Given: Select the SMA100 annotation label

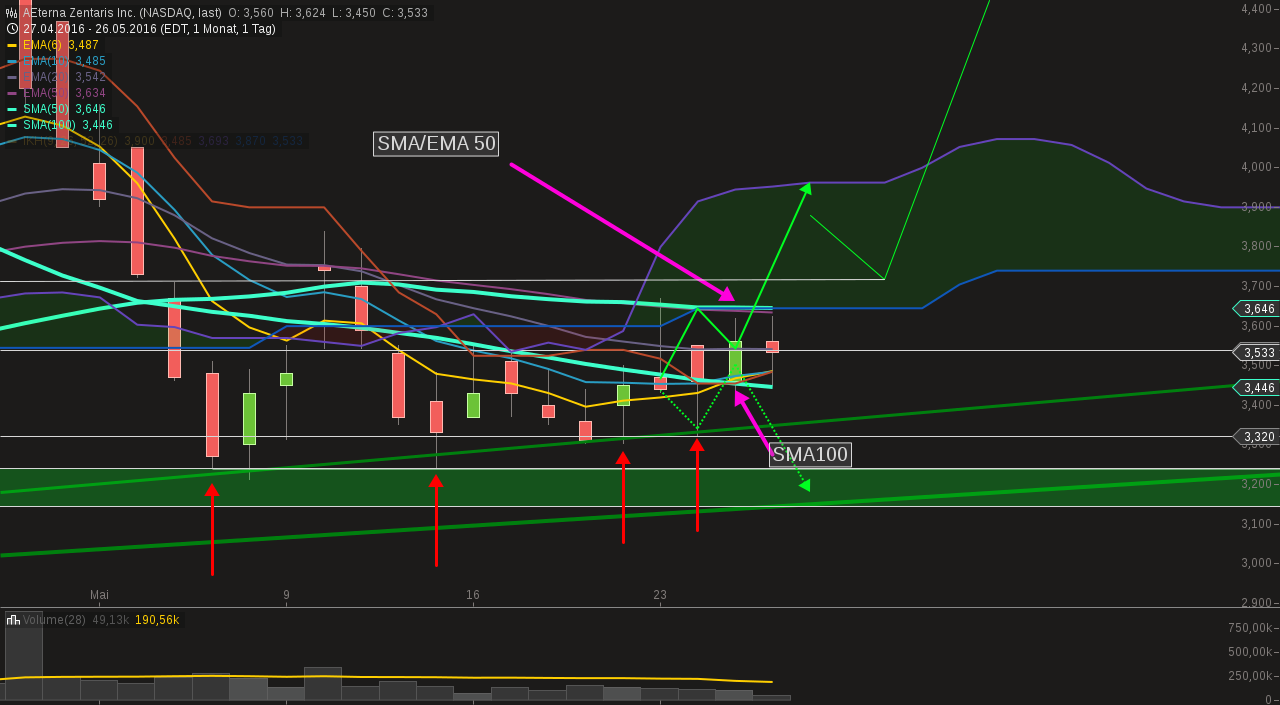Looking at the screenshot, I should tap(810, 455).
